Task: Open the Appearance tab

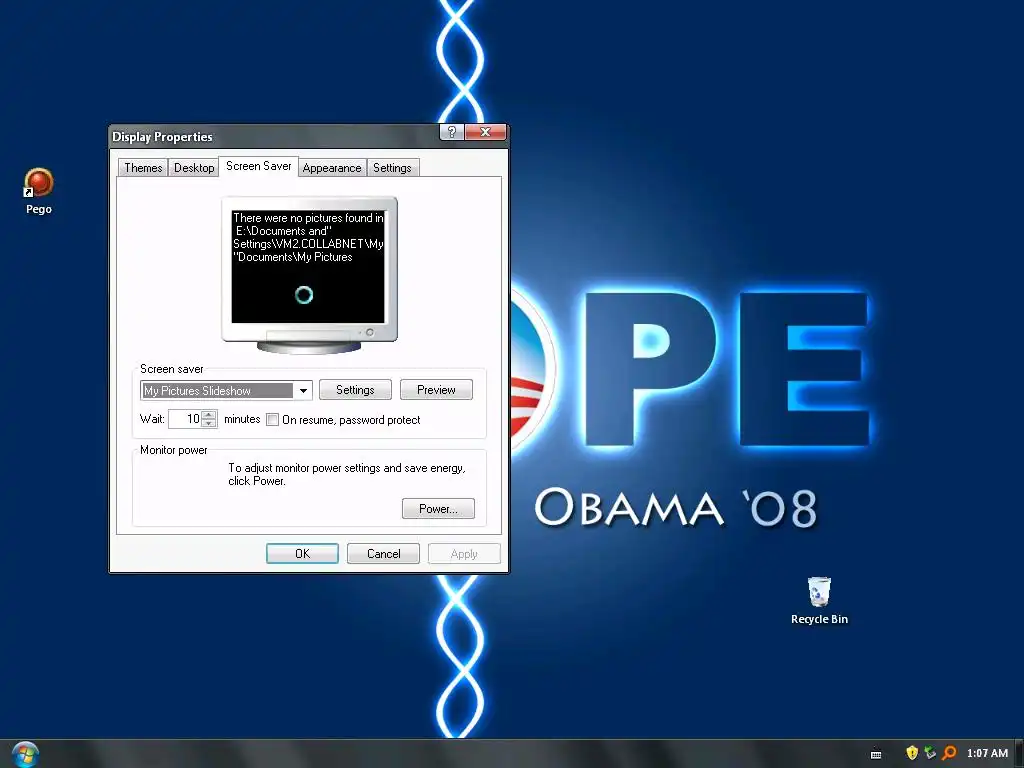Action: 332,168
